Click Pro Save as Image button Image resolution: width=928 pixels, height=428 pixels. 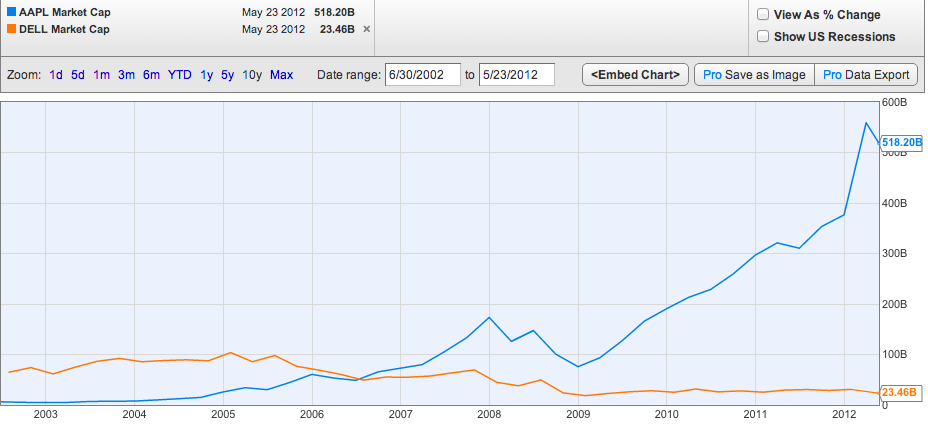click(x=754, y=75)
